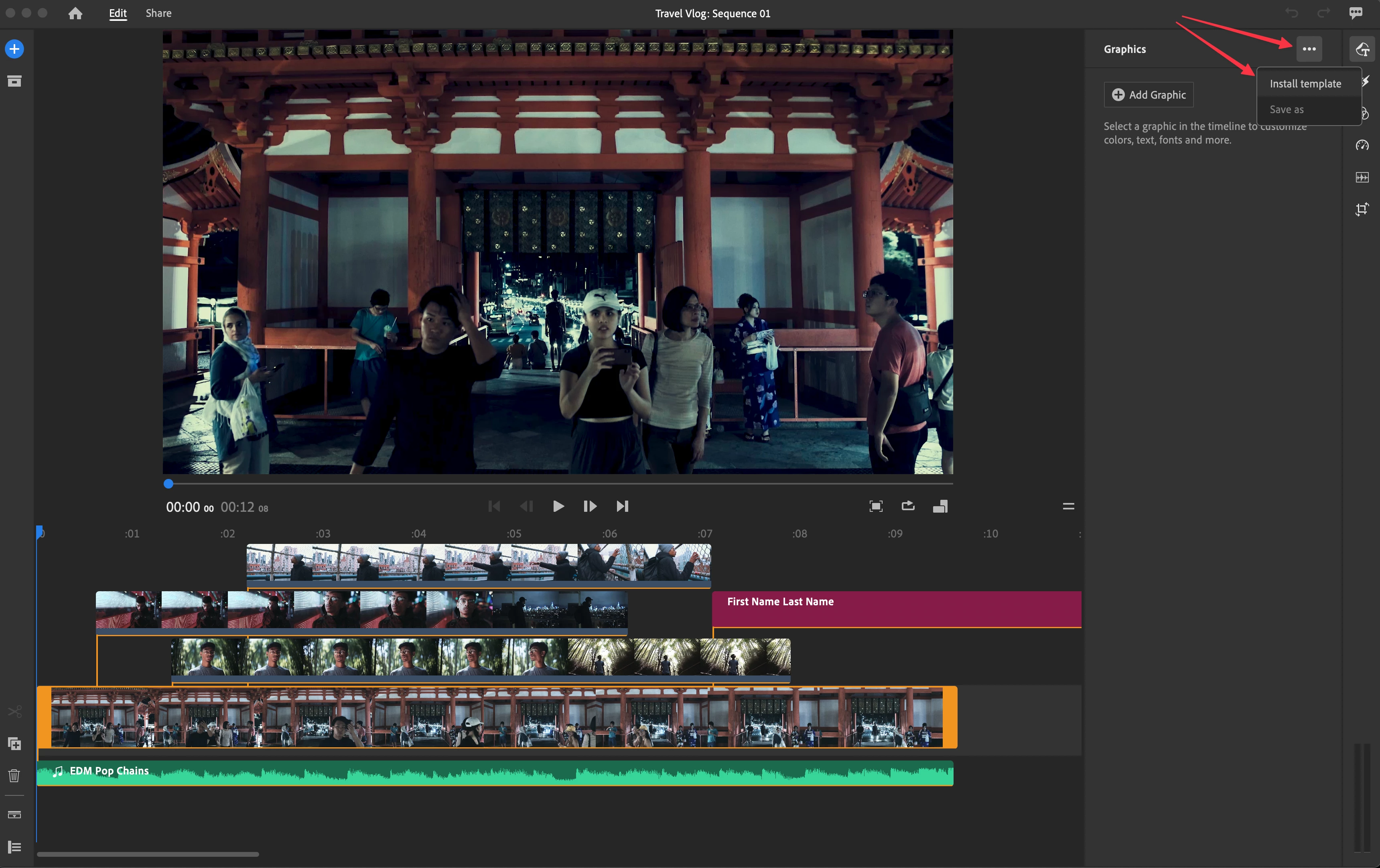
Task: Open the aspect ratio orientation menu
Action: click(x=940, y=506)
